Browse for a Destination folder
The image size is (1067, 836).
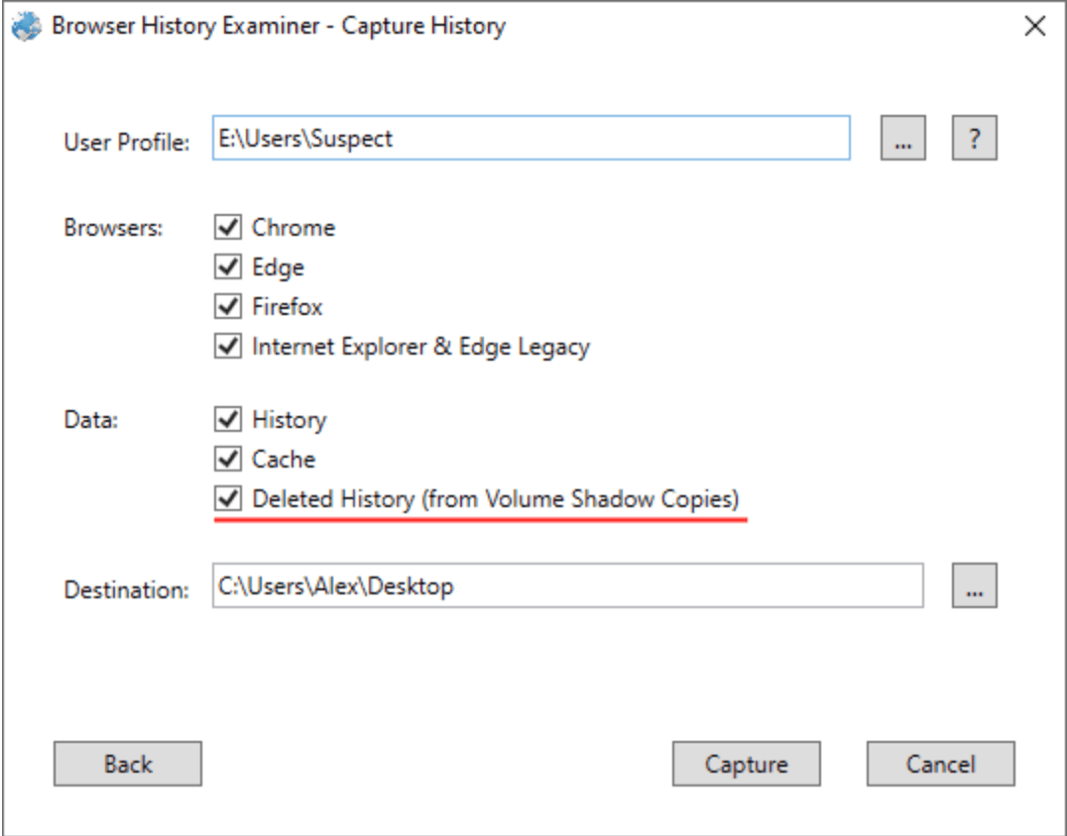pos(974,586)
